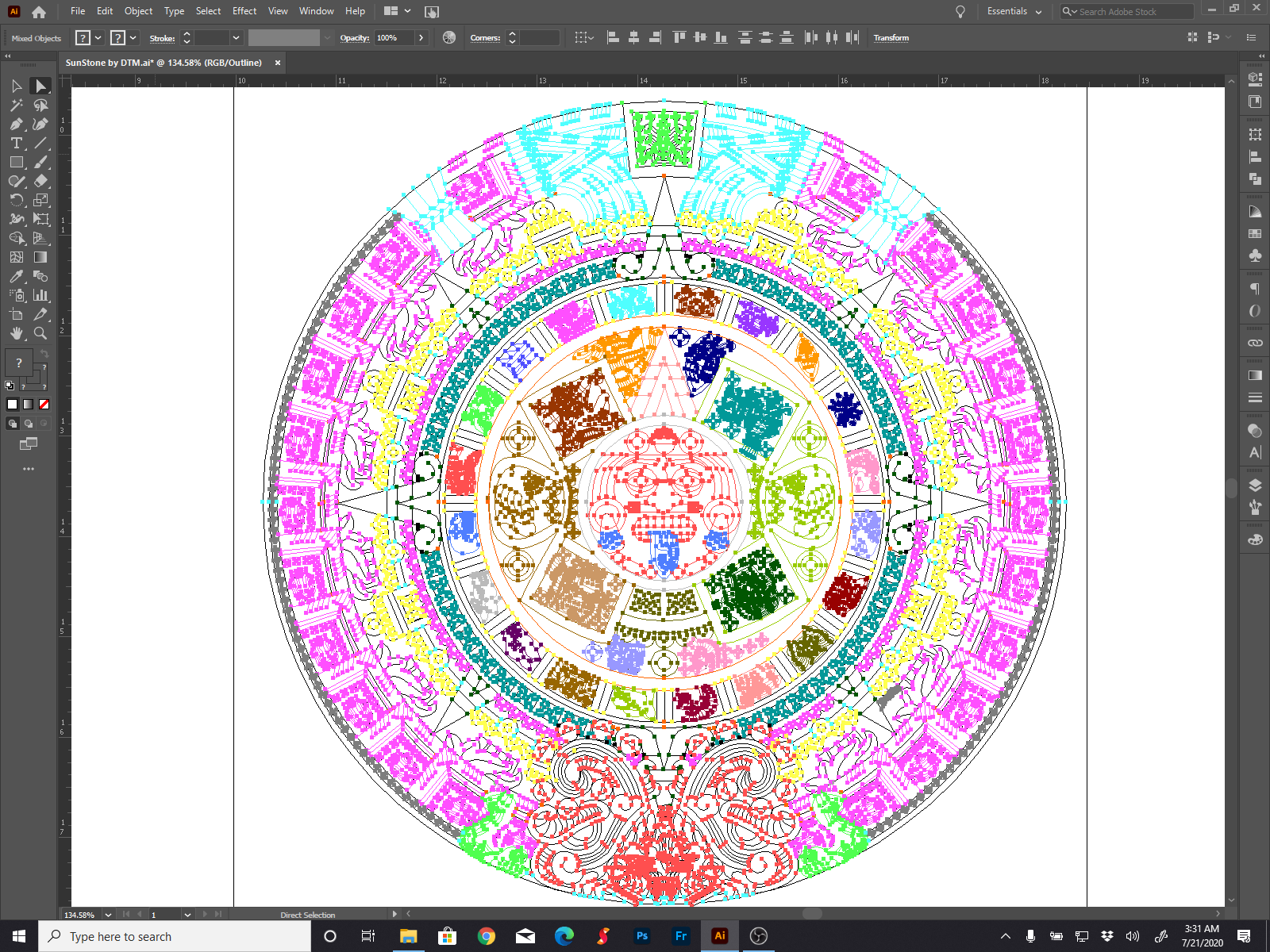Select the Free Transform tool

pyautogui.click(x=40, y=219)
